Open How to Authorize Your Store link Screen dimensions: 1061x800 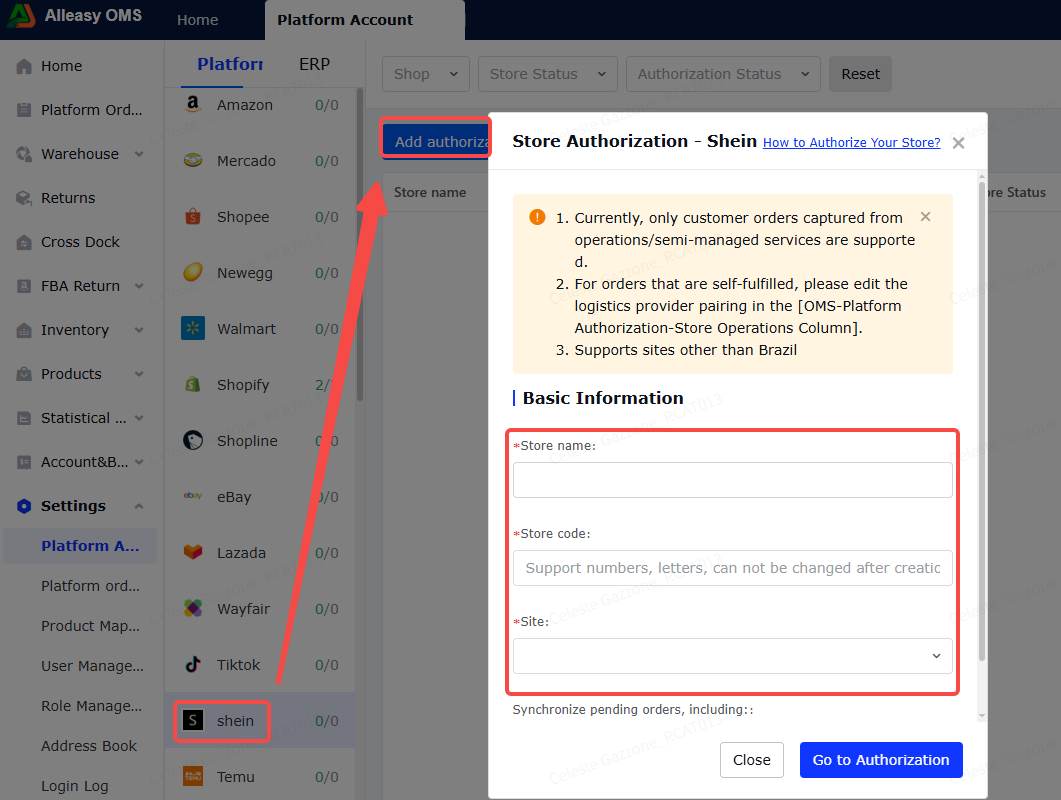pos(851,142)
